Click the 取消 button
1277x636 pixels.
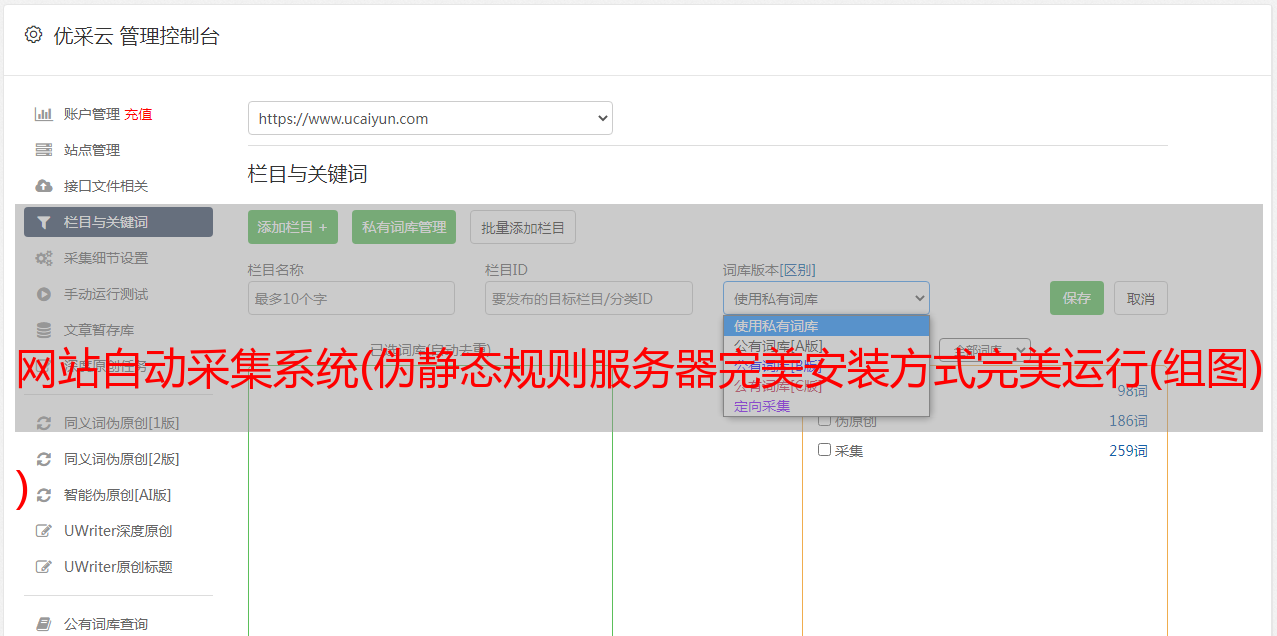click(x=1141, y=298)
